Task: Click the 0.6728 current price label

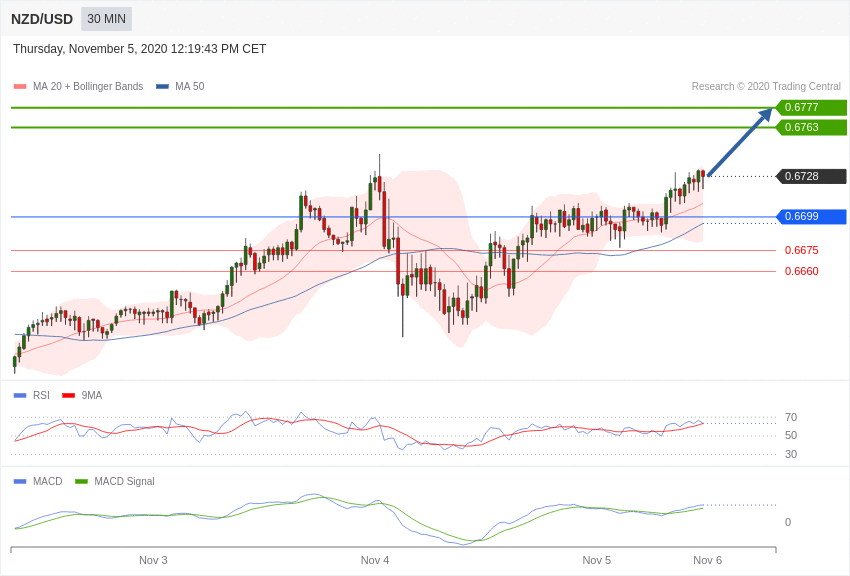Action: [x=811, y=176]
